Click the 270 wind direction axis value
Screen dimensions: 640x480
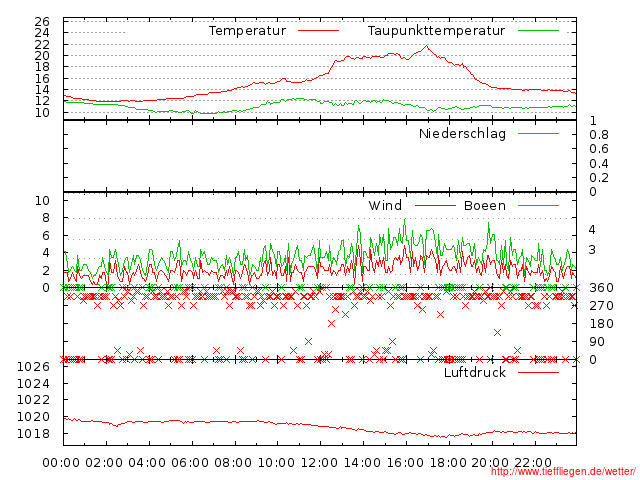[x=601, y=306]
